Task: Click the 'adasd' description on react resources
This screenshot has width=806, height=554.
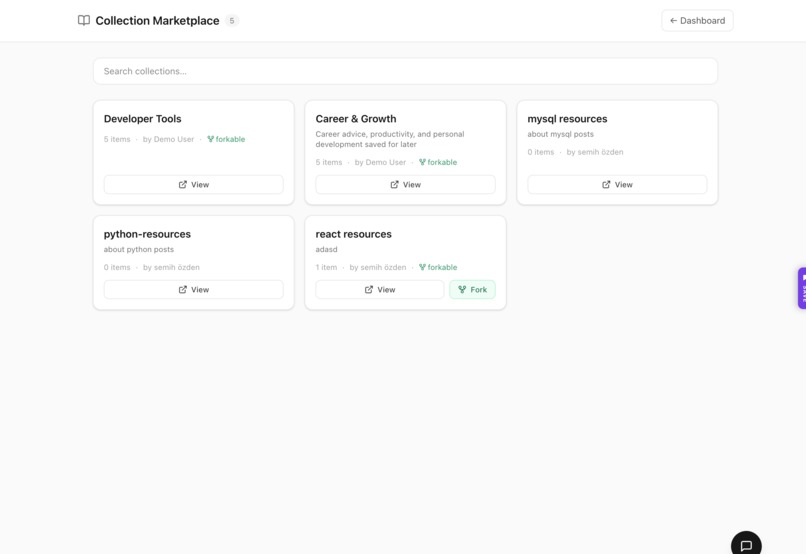Action: (x=326, y=249)
